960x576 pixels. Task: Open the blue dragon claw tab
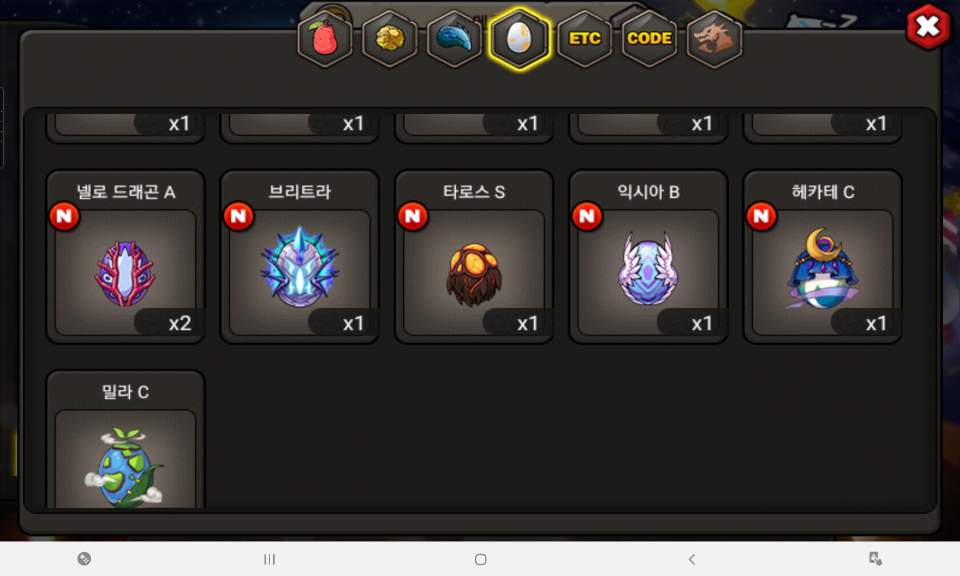click(455, 39)
